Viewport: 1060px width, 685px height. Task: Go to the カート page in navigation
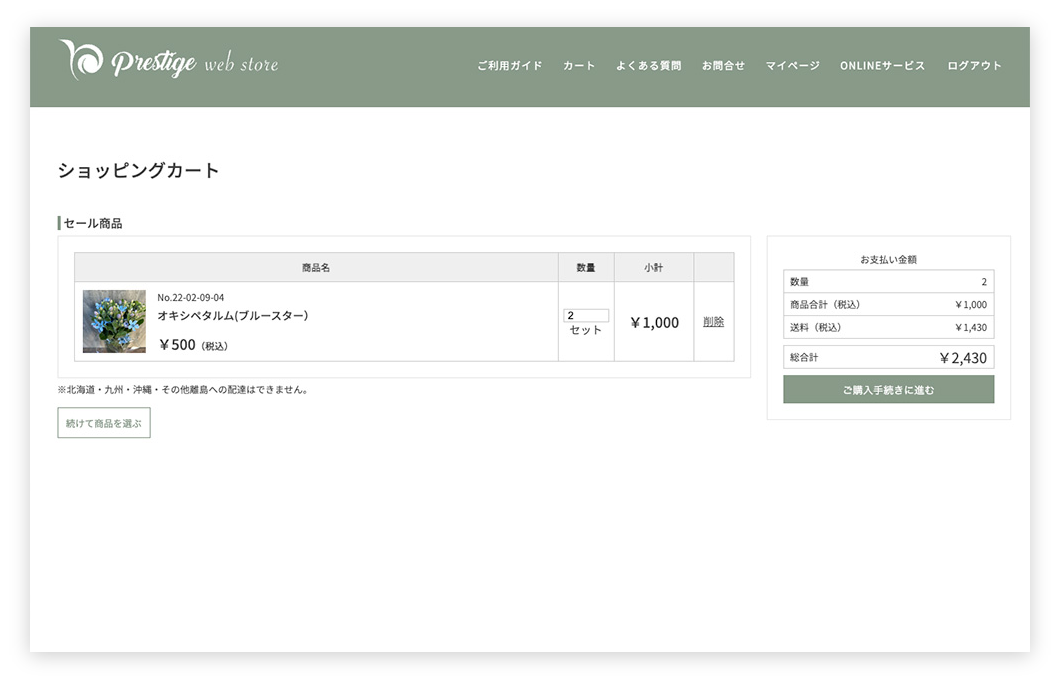coord(579,66)
